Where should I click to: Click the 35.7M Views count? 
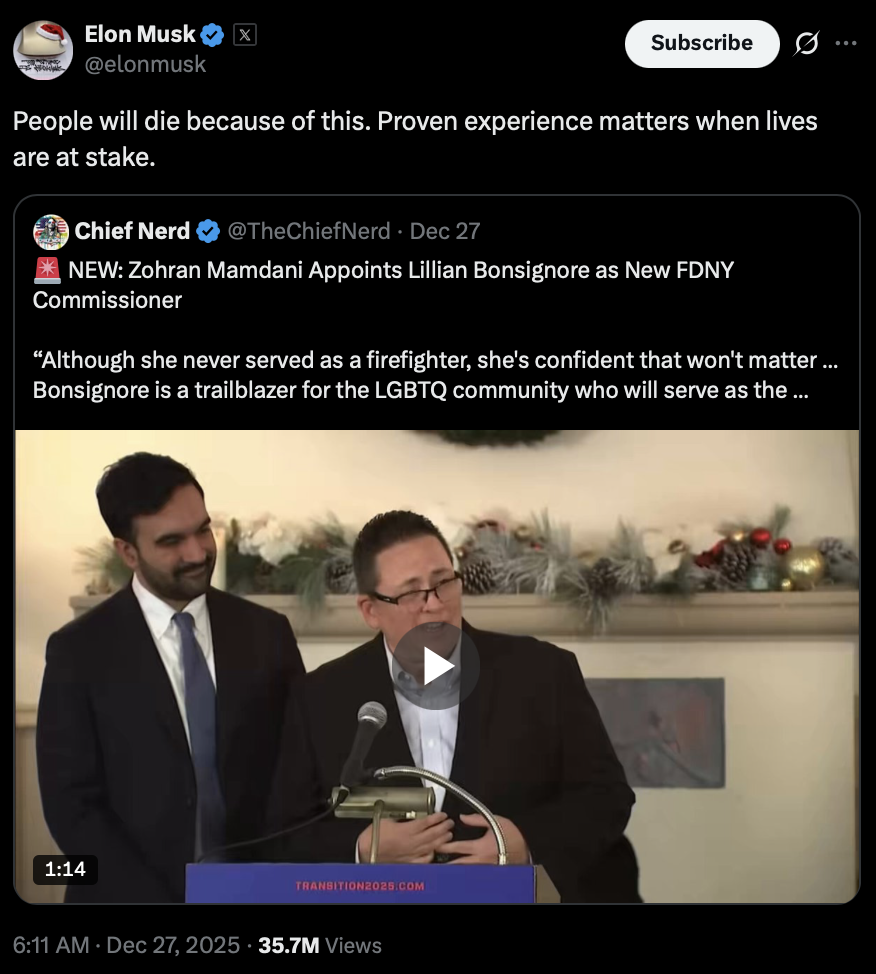pyautogui.click(x=320, y=945)
